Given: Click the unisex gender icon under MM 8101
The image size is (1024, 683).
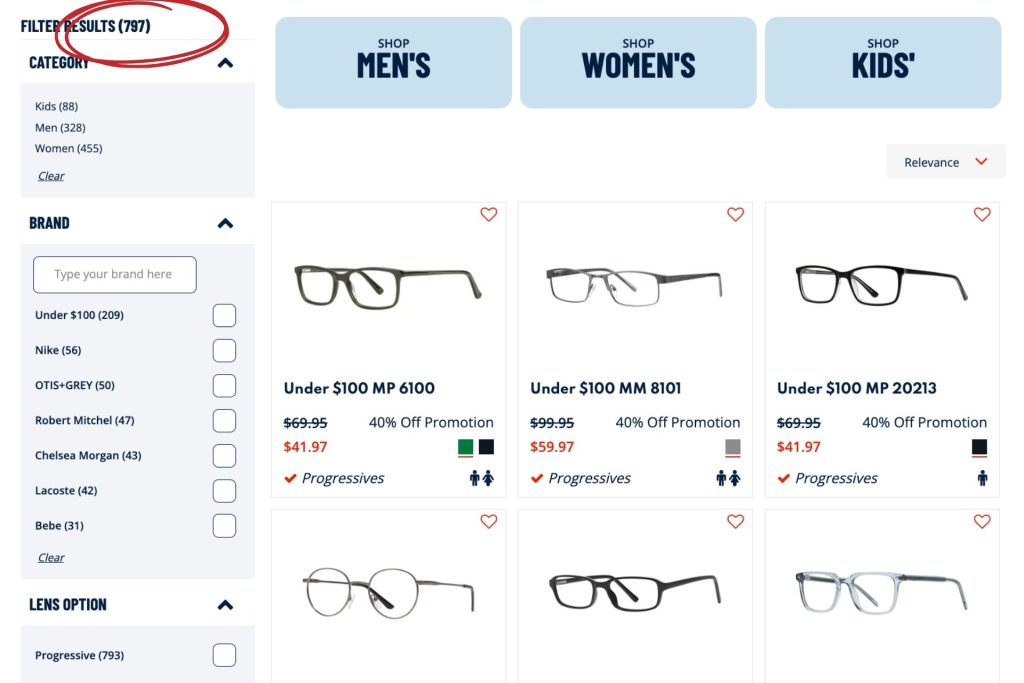Looking at the screenshot, I should pyautogui.click(x=727, y=478).
